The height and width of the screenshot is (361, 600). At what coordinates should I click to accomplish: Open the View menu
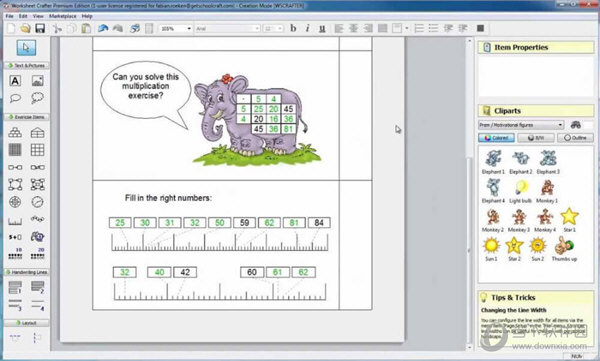38,16
